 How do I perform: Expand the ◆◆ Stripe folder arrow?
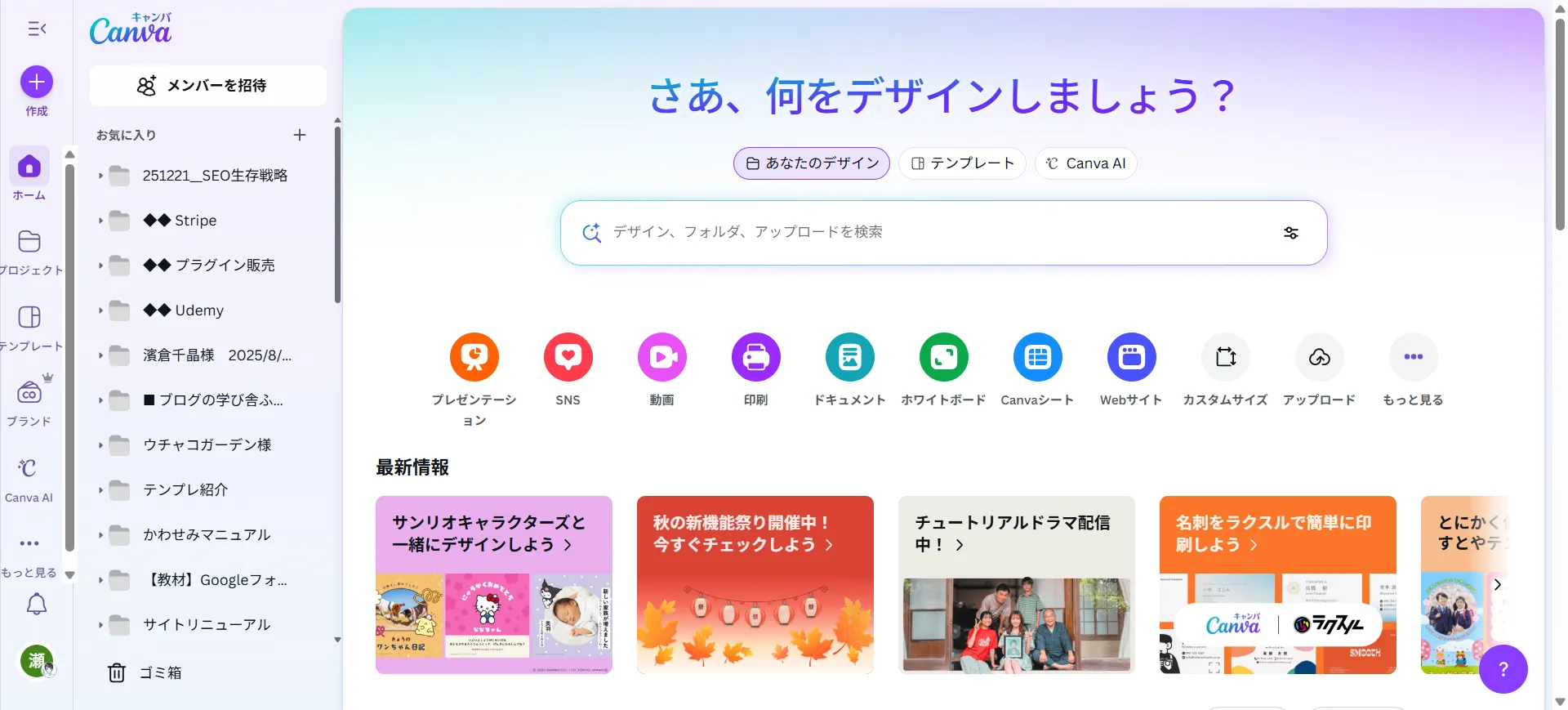[x=100, y=221]
